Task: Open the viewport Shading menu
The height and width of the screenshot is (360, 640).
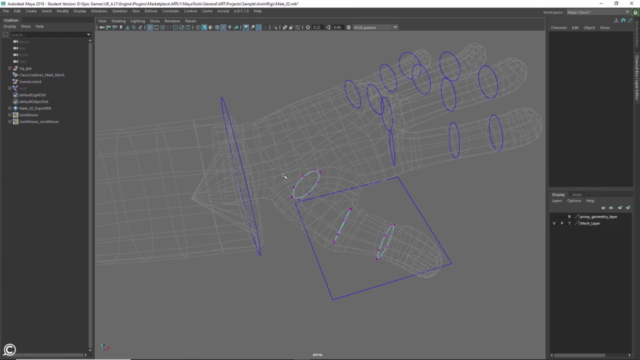Action: (118, 21)
